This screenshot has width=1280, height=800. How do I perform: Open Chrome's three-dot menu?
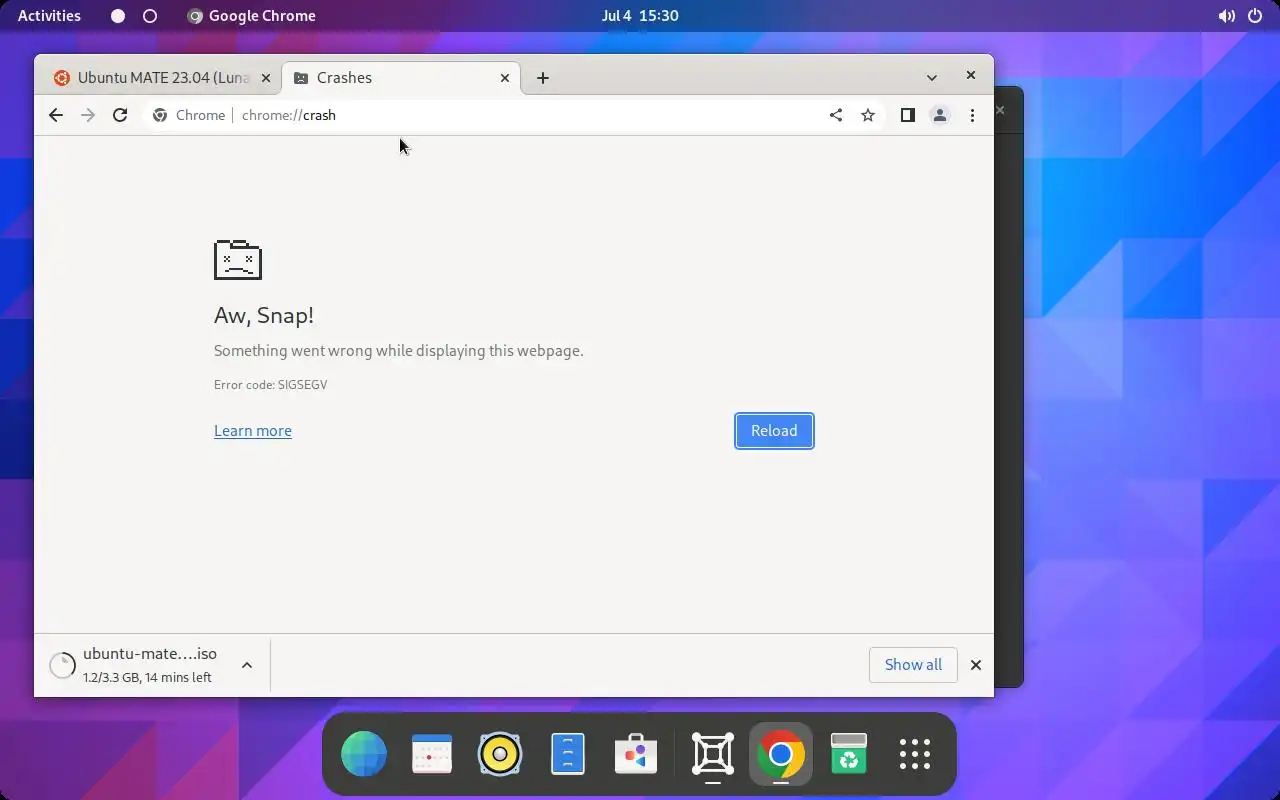pos(972,115)
